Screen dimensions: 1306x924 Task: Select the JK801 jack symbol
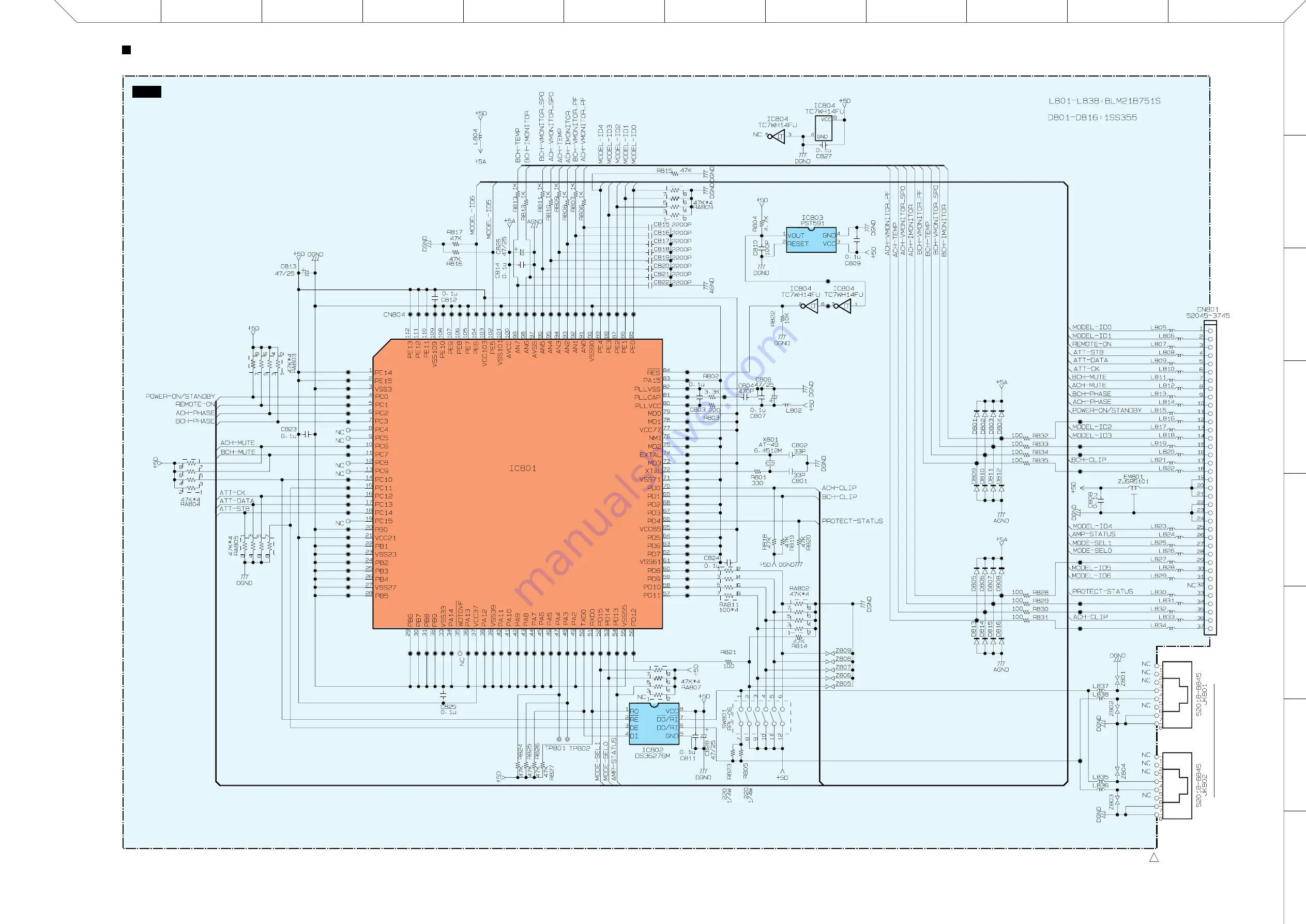(1176, 695)
